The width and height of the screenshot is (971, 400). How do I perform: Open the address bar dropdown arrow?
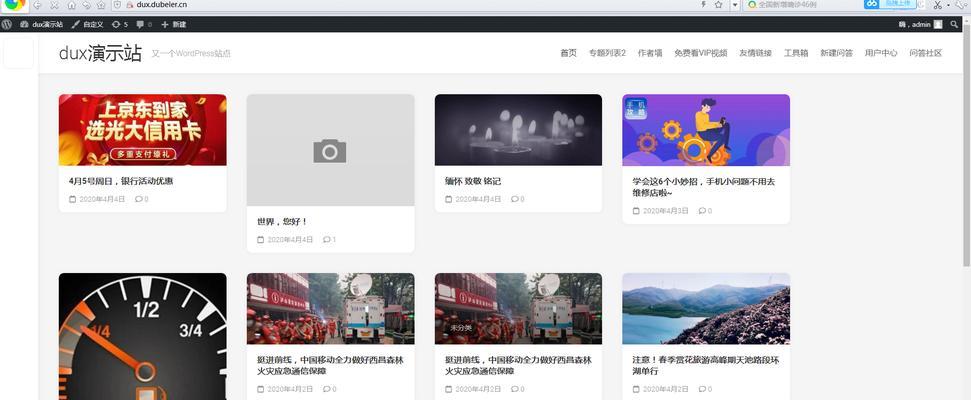point(735,5)
